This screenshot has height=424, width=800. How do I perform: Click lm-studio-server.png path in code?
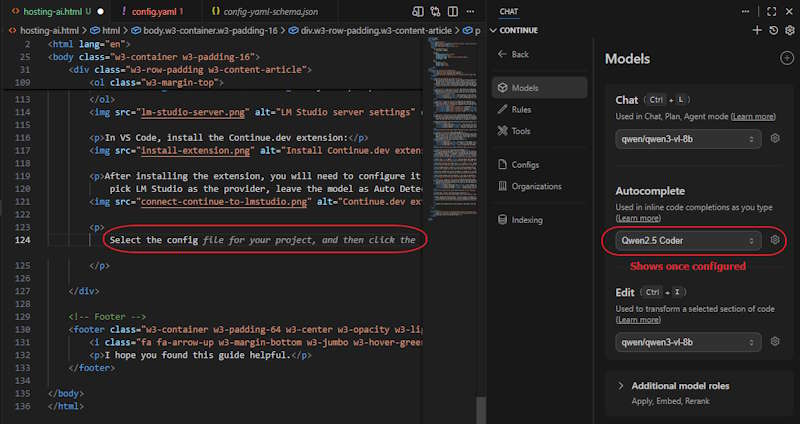click(194, 112)
